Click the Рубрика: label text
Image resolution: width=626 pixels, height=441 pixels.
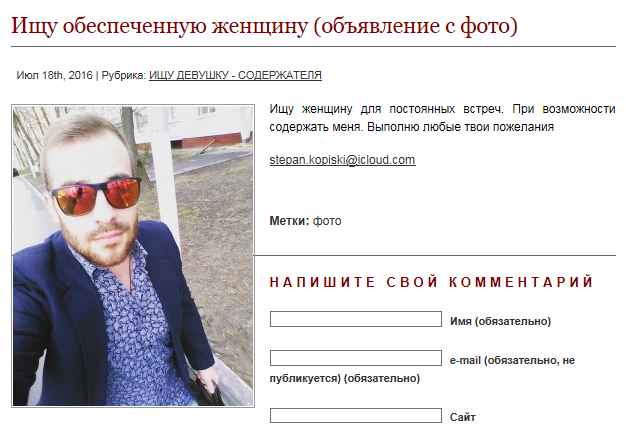click(124, 75)
